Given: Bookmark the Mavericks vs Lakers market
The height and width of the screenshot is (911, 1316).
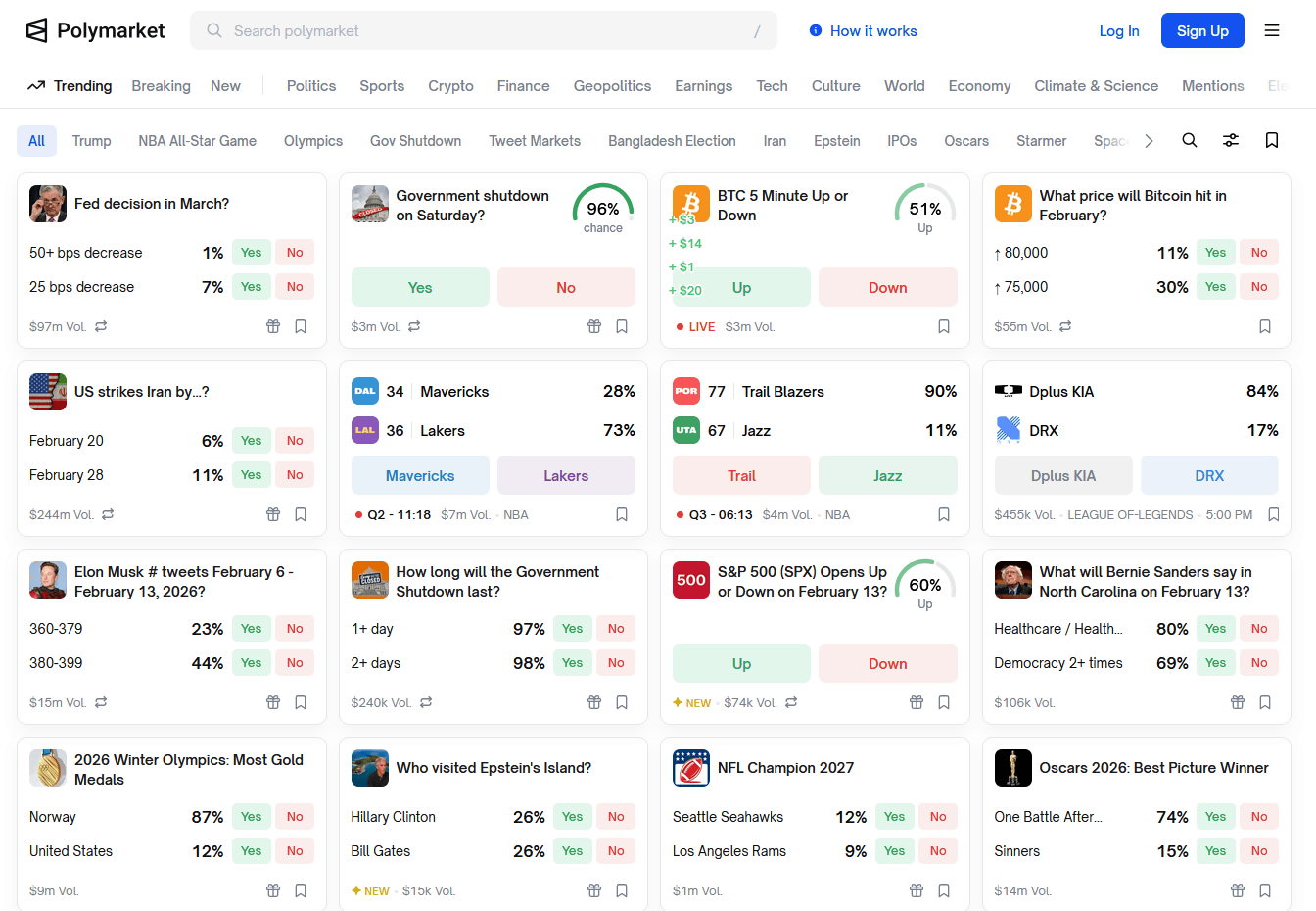Looking at the screenshot, I should 622,514.
